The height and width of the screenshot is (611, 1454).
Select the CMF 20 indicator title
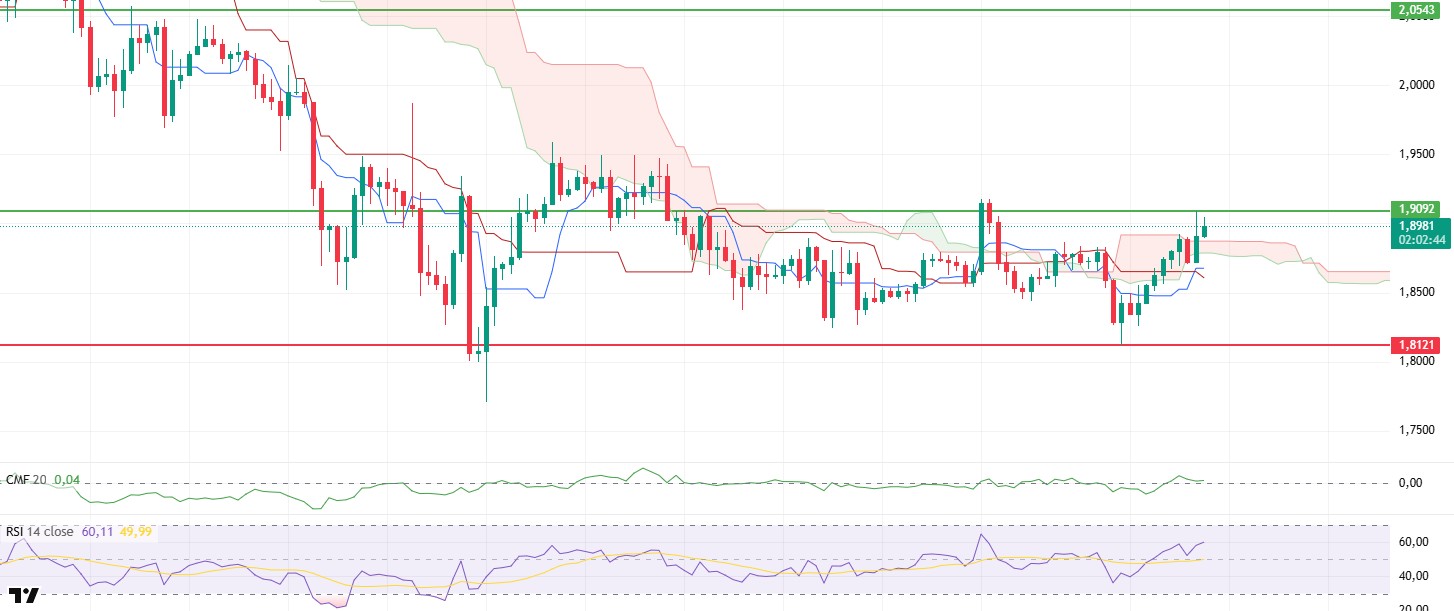point(26,480)
